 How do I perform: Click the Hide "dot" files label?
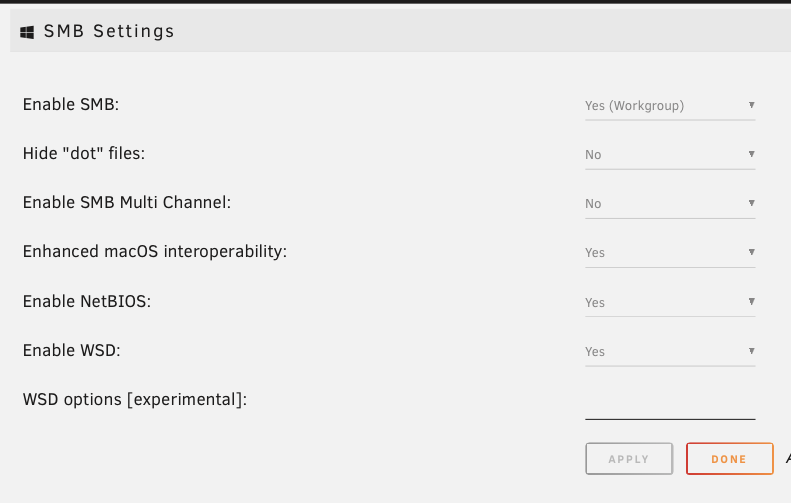[x=84, y=153]
